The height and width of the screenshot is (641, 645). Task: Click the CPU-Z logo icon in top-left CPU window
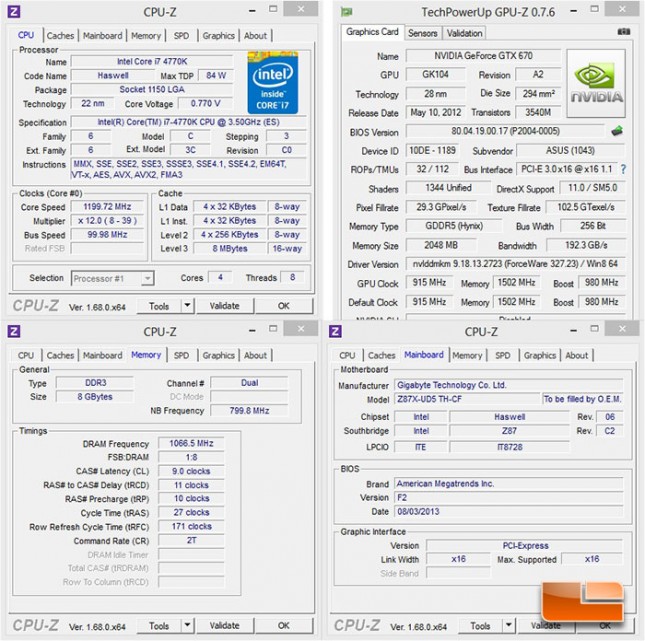14,11
